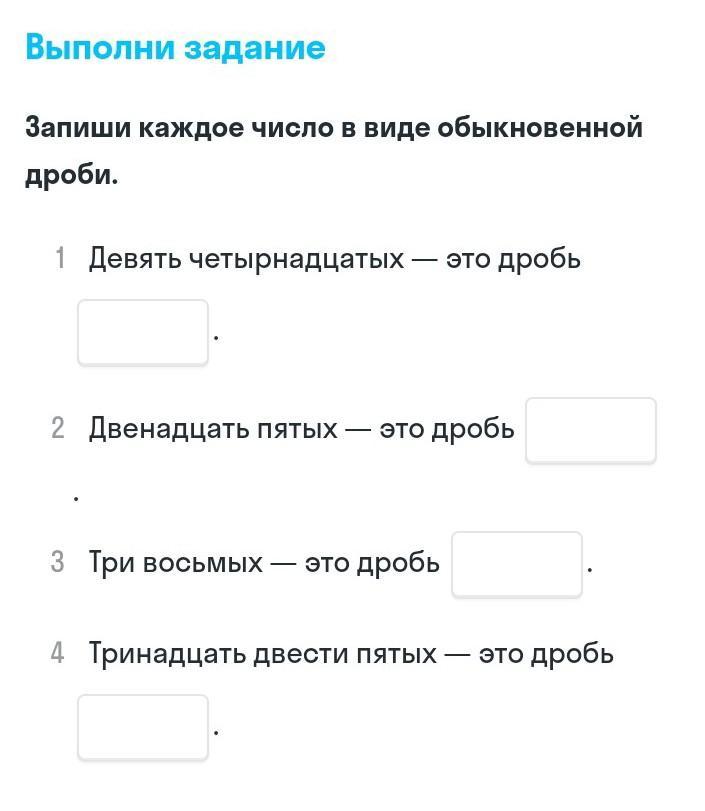
Task: Click the text Три восьмых — это дробь
Action: click(264, 563)
